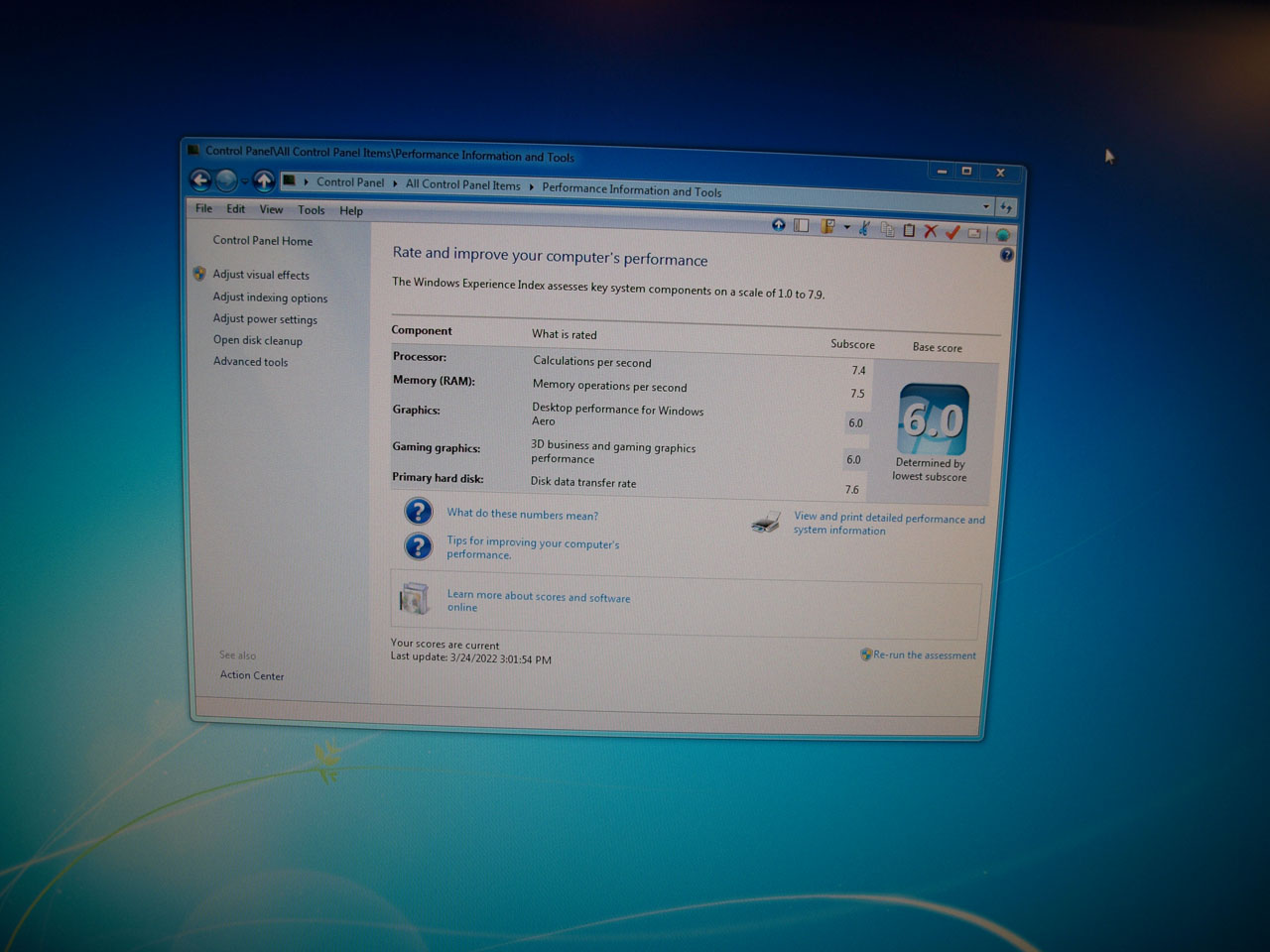The height and width of the screenshot is (952, 1270).
Task: Open Learn more about scores and software online
Action: point(539,601)
